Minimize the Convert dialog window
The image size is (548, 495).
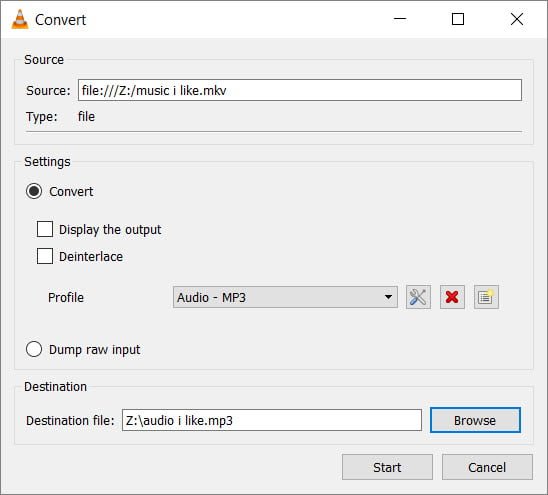[x=400, y=19]
